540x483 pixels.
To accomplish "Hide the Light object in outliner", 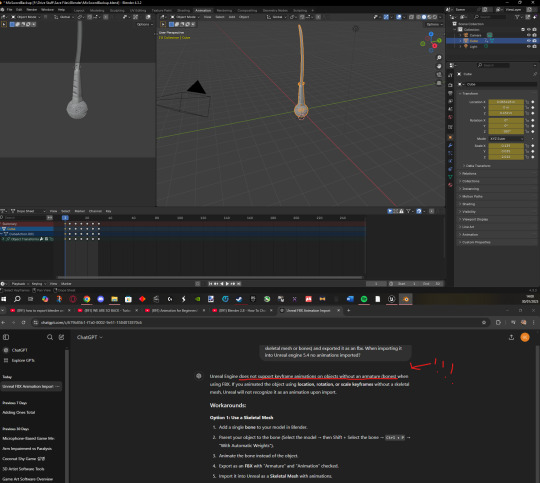I will pos(529,47).
